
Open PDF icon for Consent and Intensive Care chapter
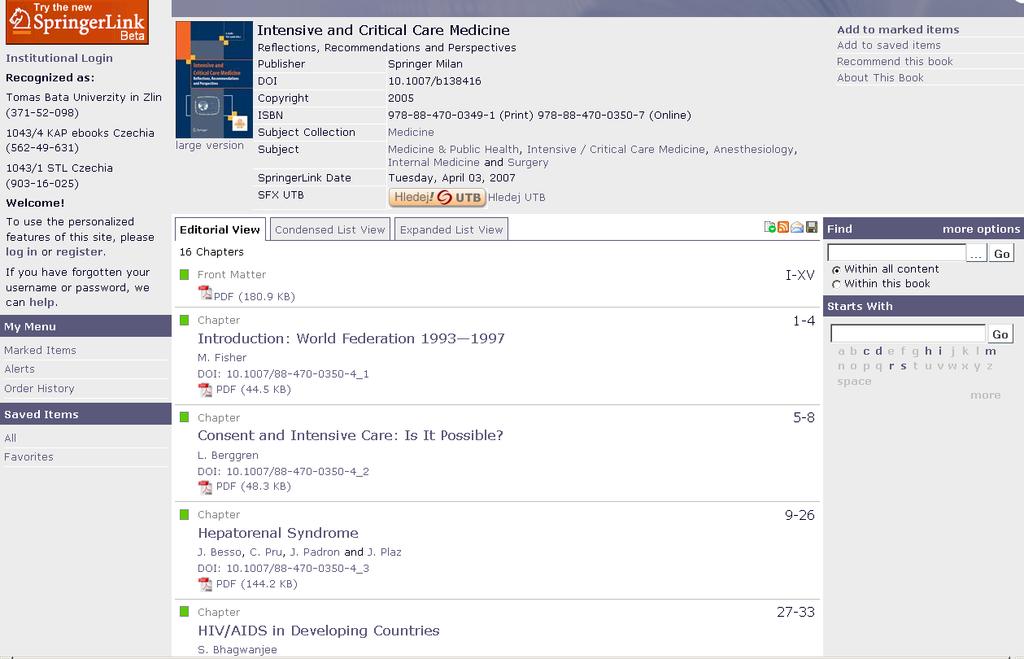pos(205,487)
